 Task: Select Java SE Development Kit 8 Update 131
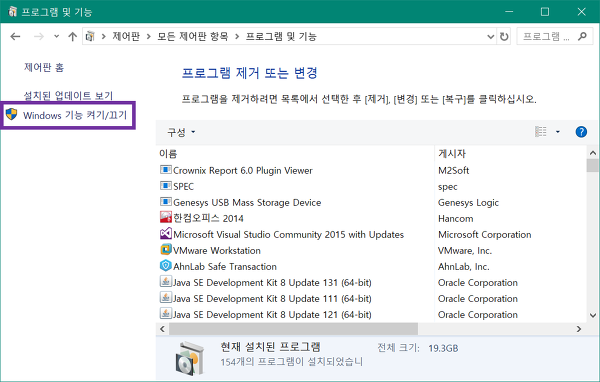272,282
